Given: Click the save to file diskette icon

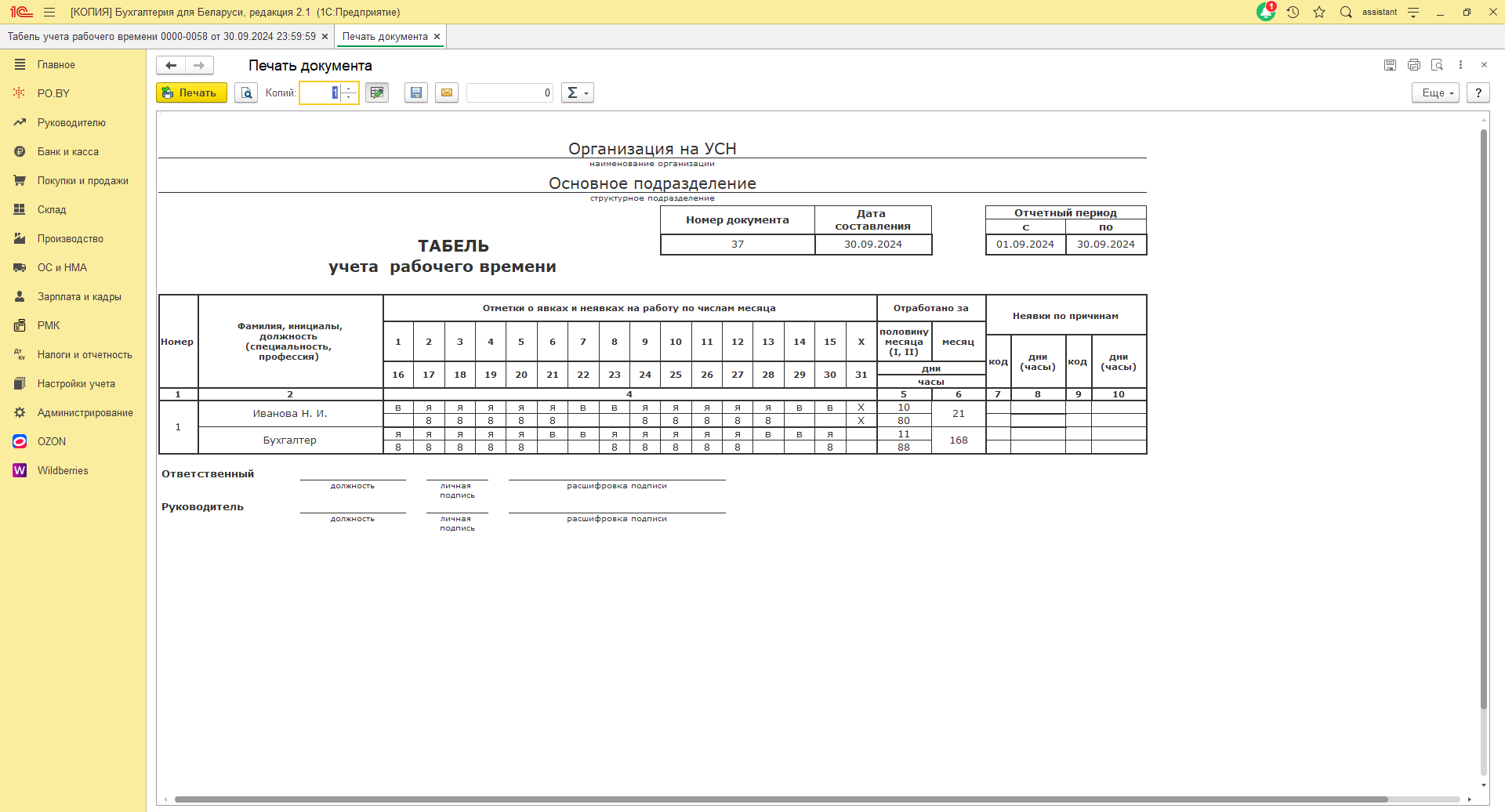Looking at the screenshot, I should coord(416,92).
